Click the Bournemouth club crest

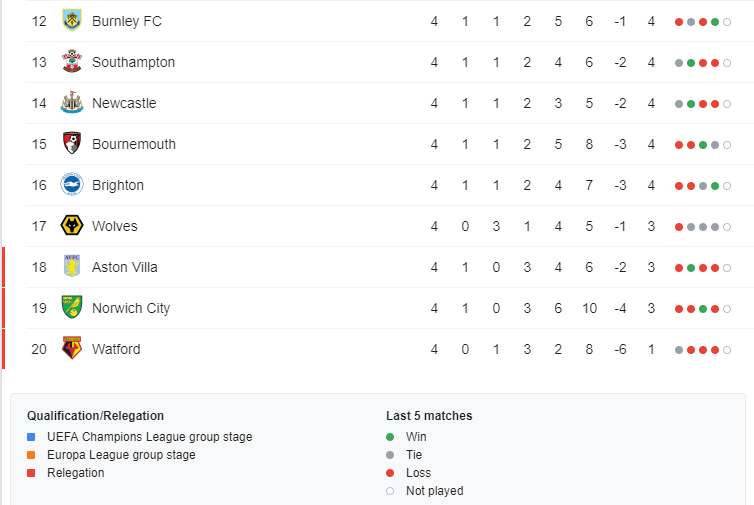[x=72, y=143]
